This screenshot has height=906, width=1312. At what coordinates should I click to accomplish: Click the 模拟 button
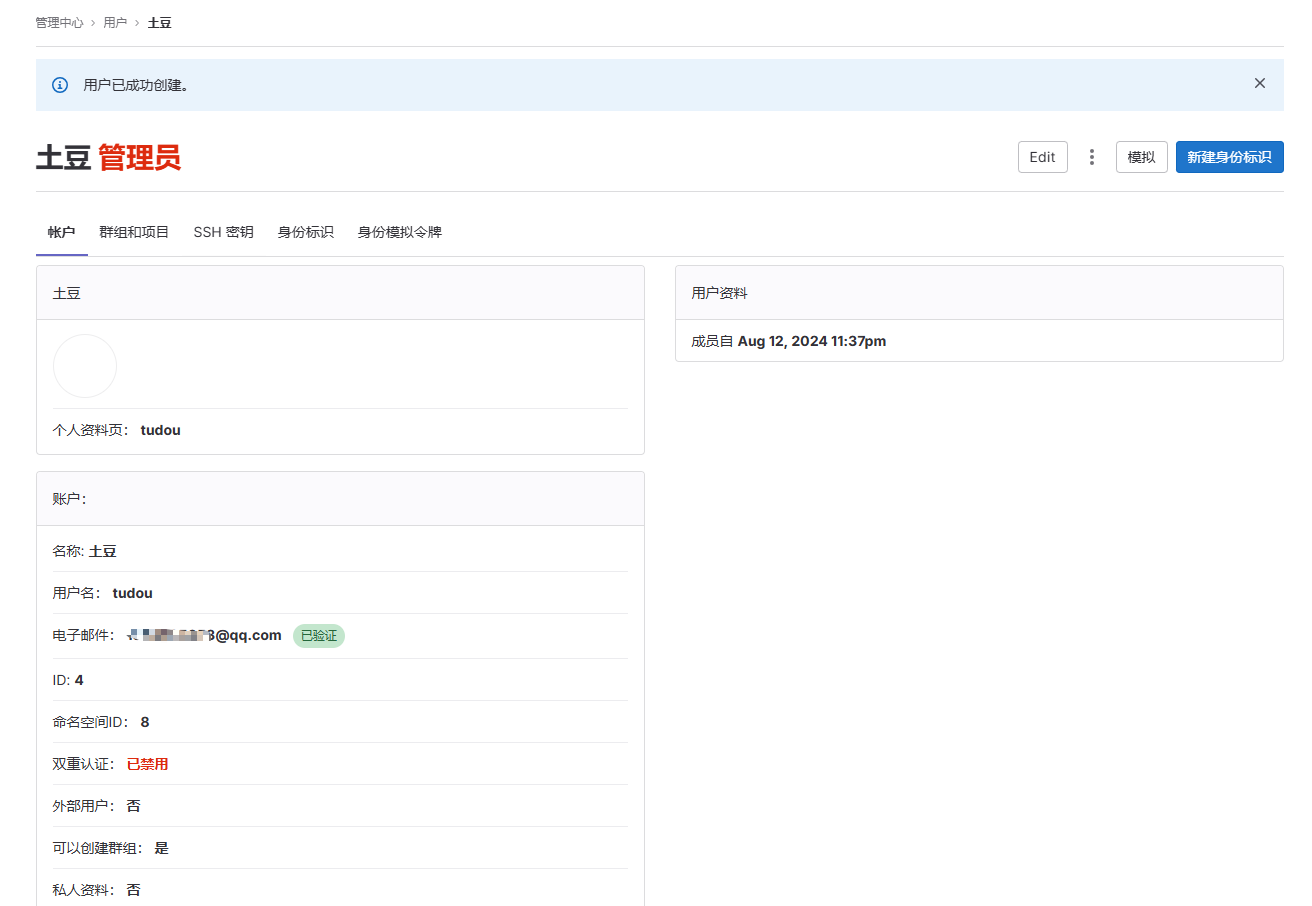[x=1141, y=157]
